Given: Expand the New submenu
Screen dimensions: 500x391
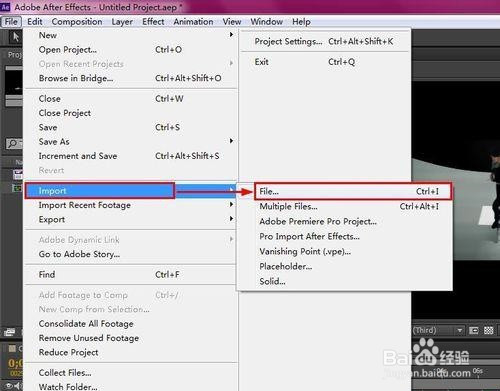Looking at the screenshot, I should pos(131,35).
